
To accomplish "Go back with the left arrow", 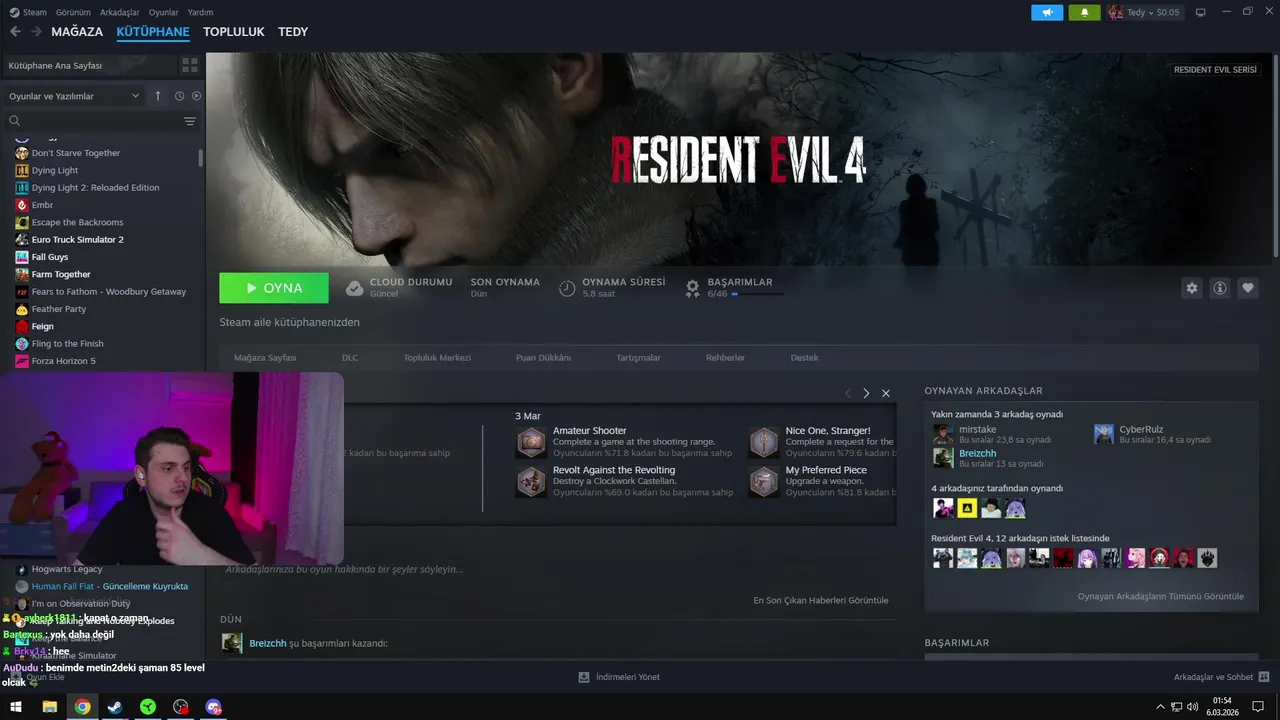I will pyautogui.click(x=15, y=32).
